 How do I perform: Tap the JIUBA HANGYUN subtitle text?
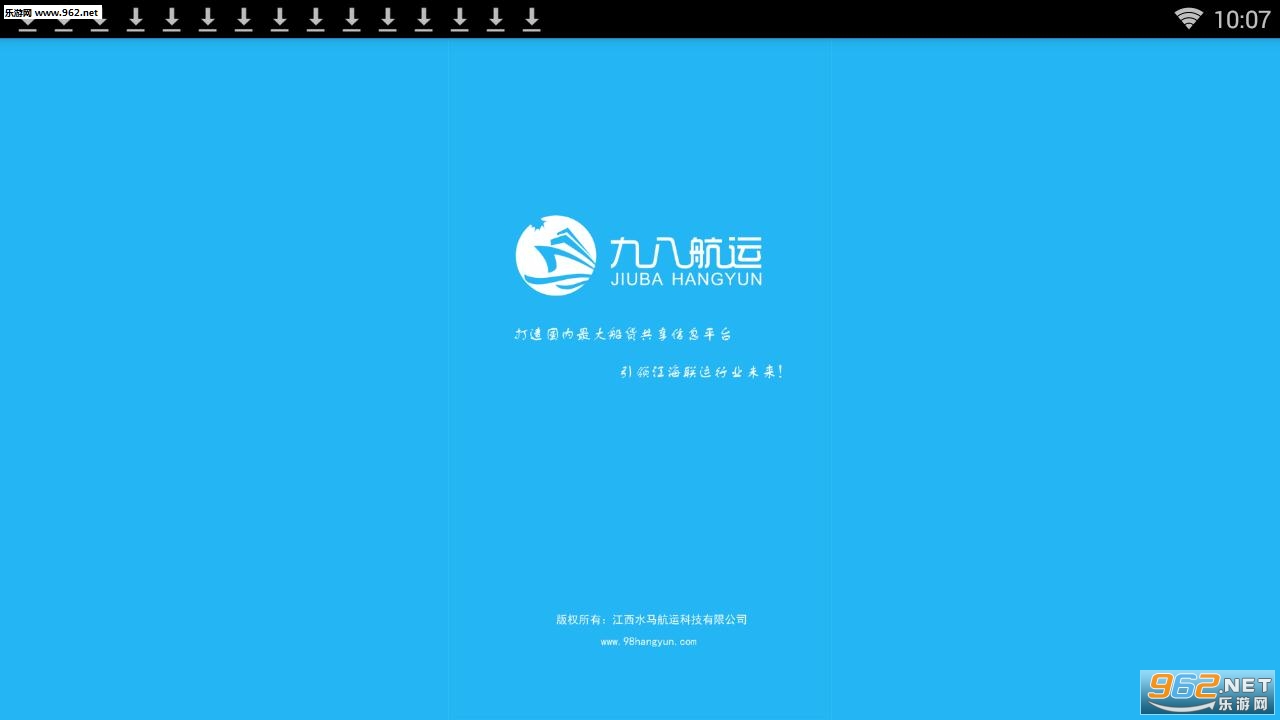click(685, 280)
